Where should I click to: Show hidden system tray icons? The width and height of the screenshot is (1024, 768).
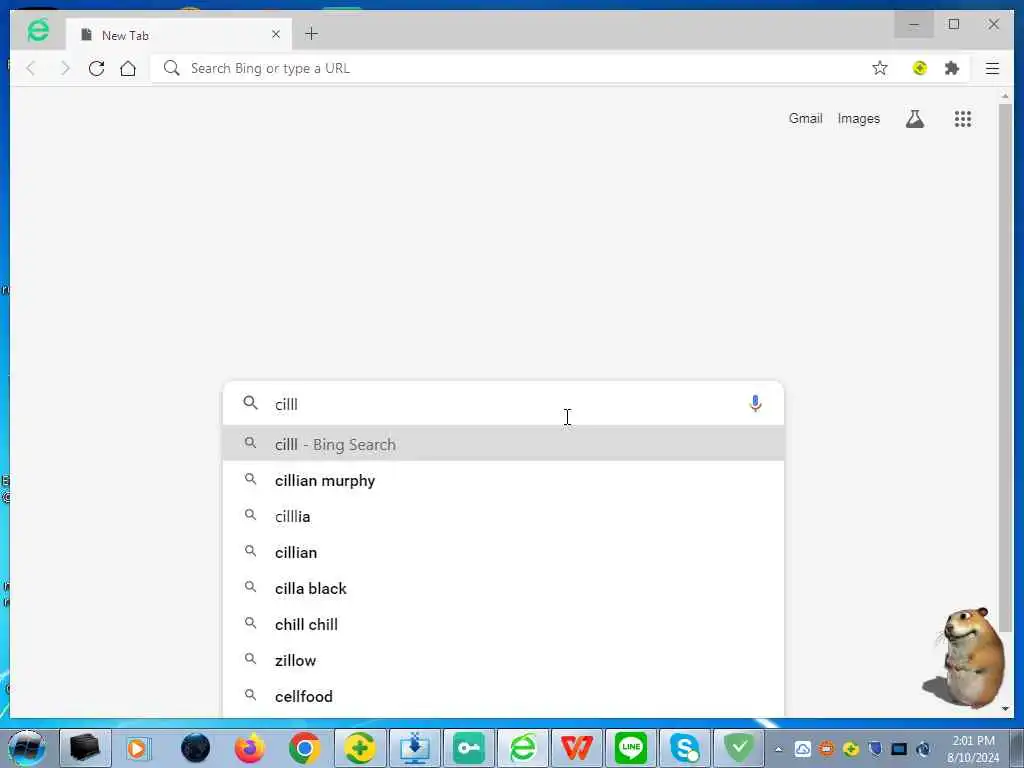click(x=778, y=749)
